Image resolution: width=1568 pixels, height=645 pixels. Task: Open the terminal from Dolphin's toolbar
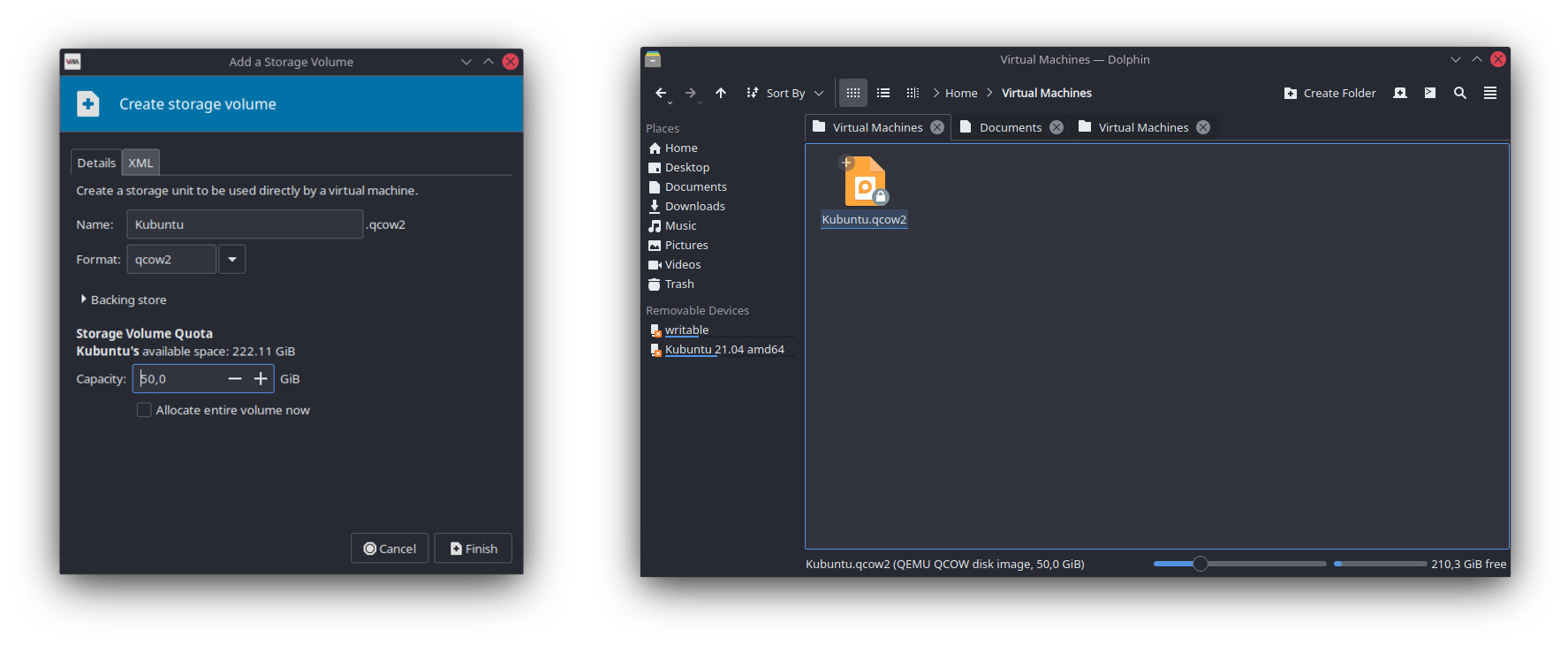[1430, 93]
